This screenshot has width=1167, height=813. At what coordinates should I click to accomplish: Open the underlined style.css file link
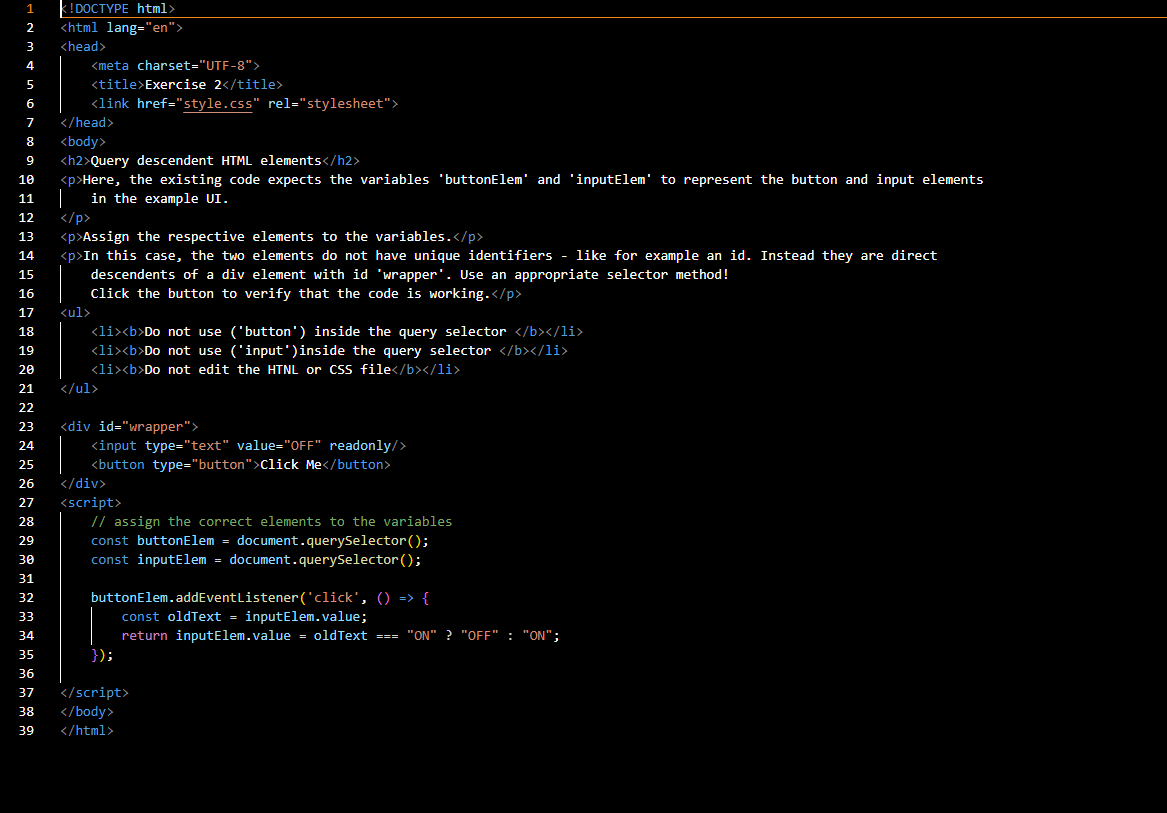point(217,103)
